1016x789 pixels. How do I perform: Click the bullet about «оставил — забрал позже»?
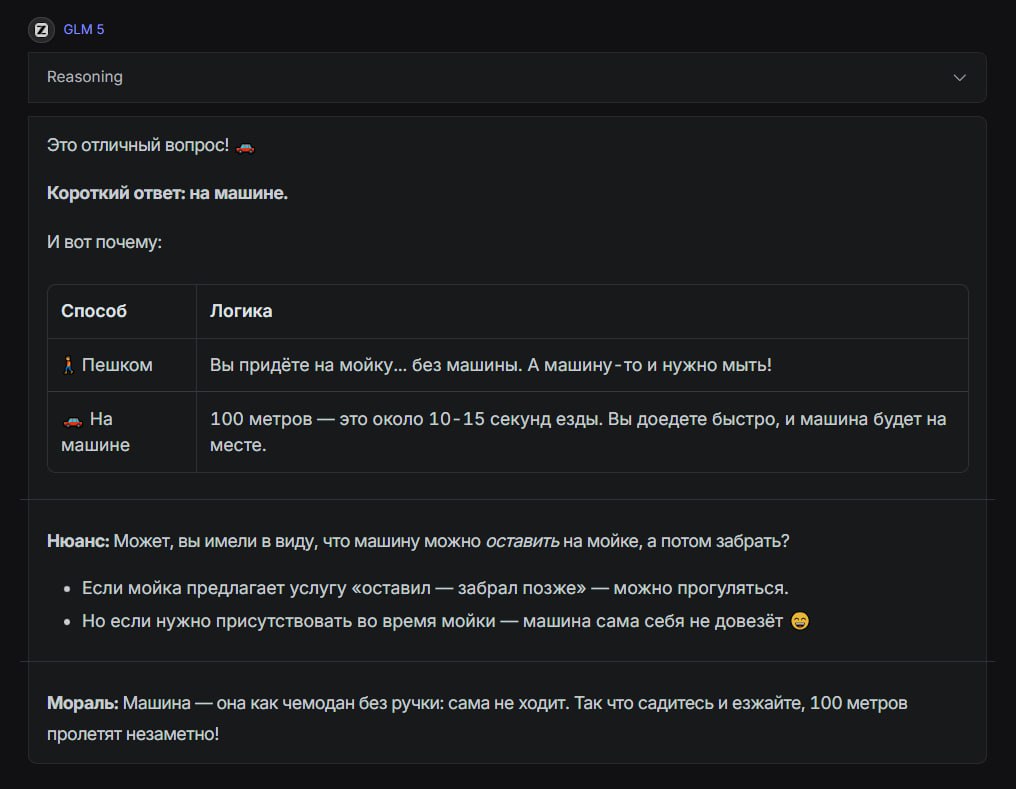click(x=435, y=588)
